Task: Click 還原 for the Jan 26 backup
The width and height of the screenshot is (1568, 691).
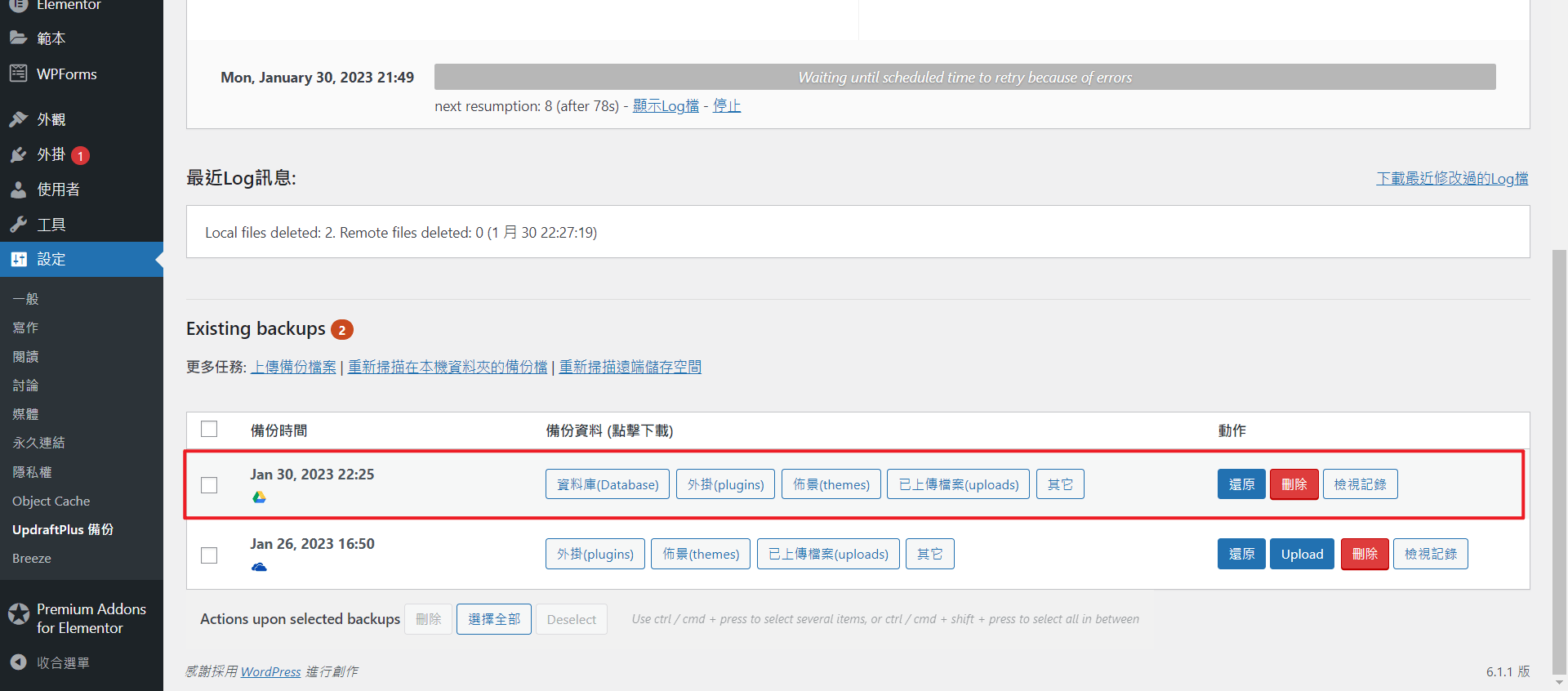Action: tap(1241, 554)
